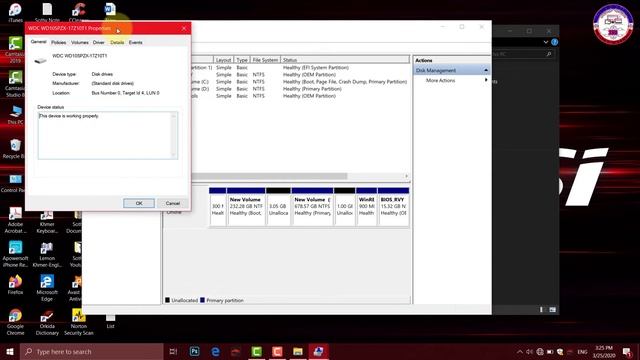Sort volumes by the Type column header
The image size is (640, 360).
coord(242,60)
